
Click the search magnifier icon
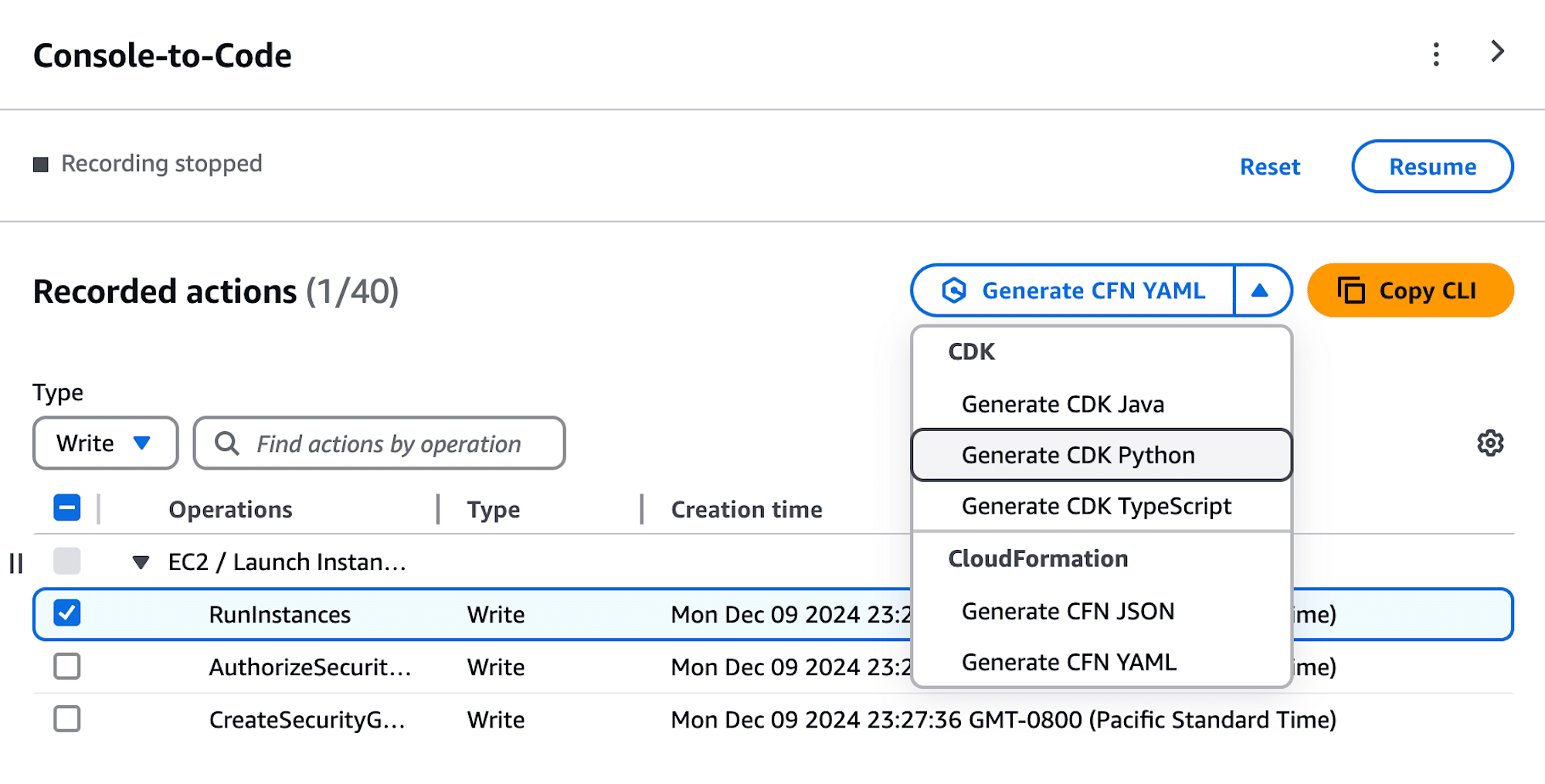click(226, 443)
